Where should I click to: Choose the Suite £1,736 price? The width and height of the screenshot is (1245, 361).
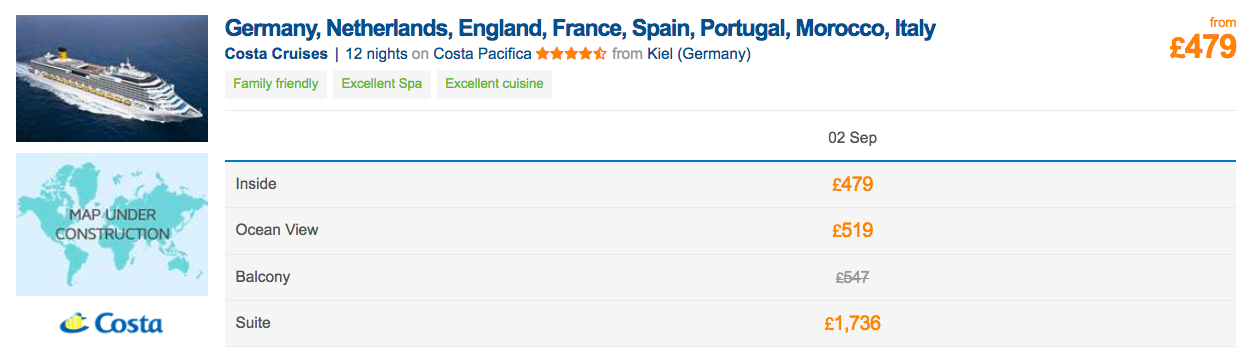pos(852,323)
